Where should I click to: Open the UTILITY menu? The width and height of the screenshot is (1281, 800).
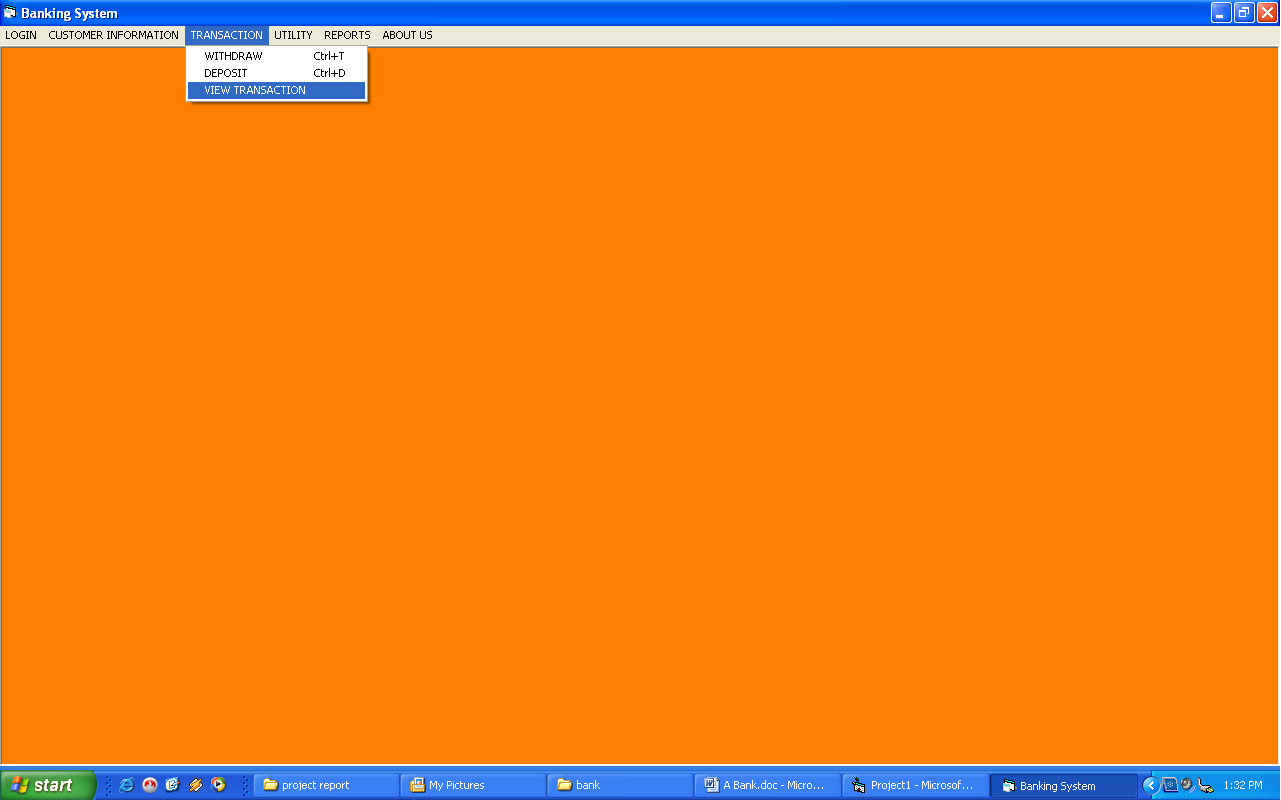click(292, 35)
